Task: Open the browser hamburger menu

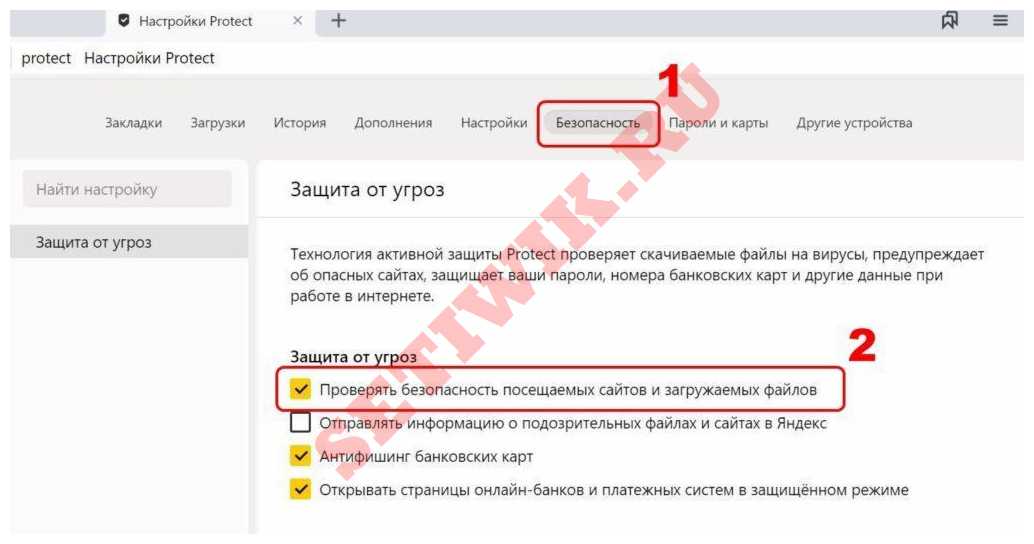Action: click(1000, 20)
